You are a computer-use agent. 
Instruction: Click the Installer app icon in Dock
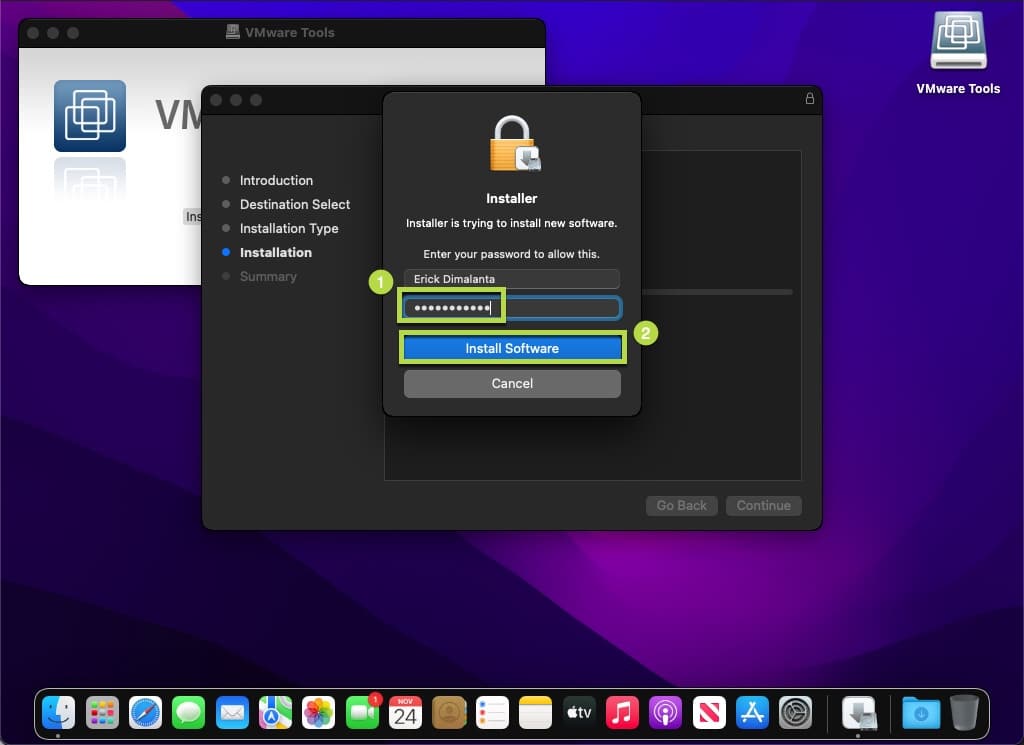(x=858, y=712)
